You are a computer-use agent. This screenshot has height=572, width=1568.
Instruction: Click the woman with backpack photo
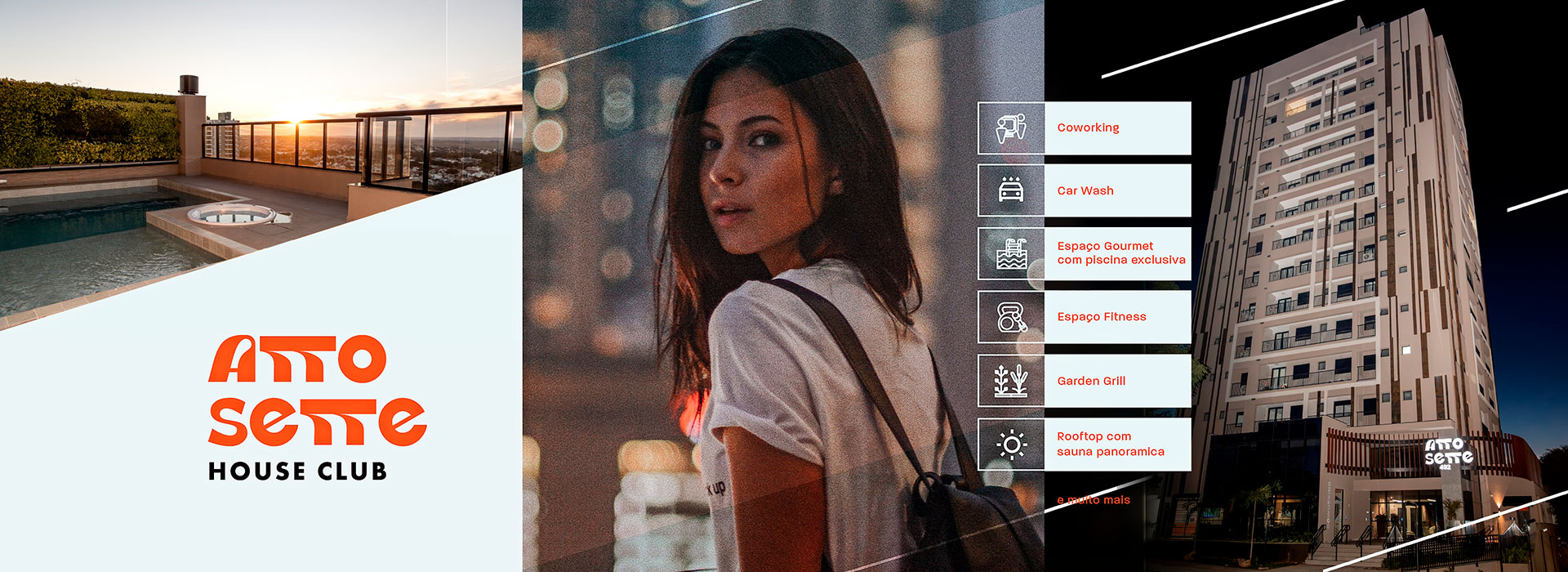click(x=783, y=286)
